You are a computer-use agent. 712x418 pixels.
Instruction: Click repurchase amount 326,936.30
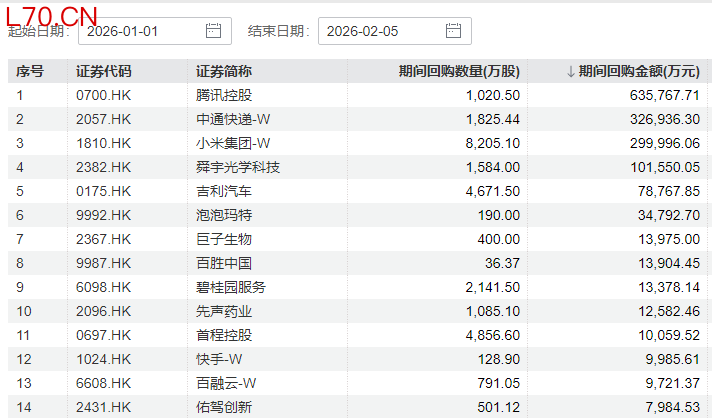click(665, 119)
